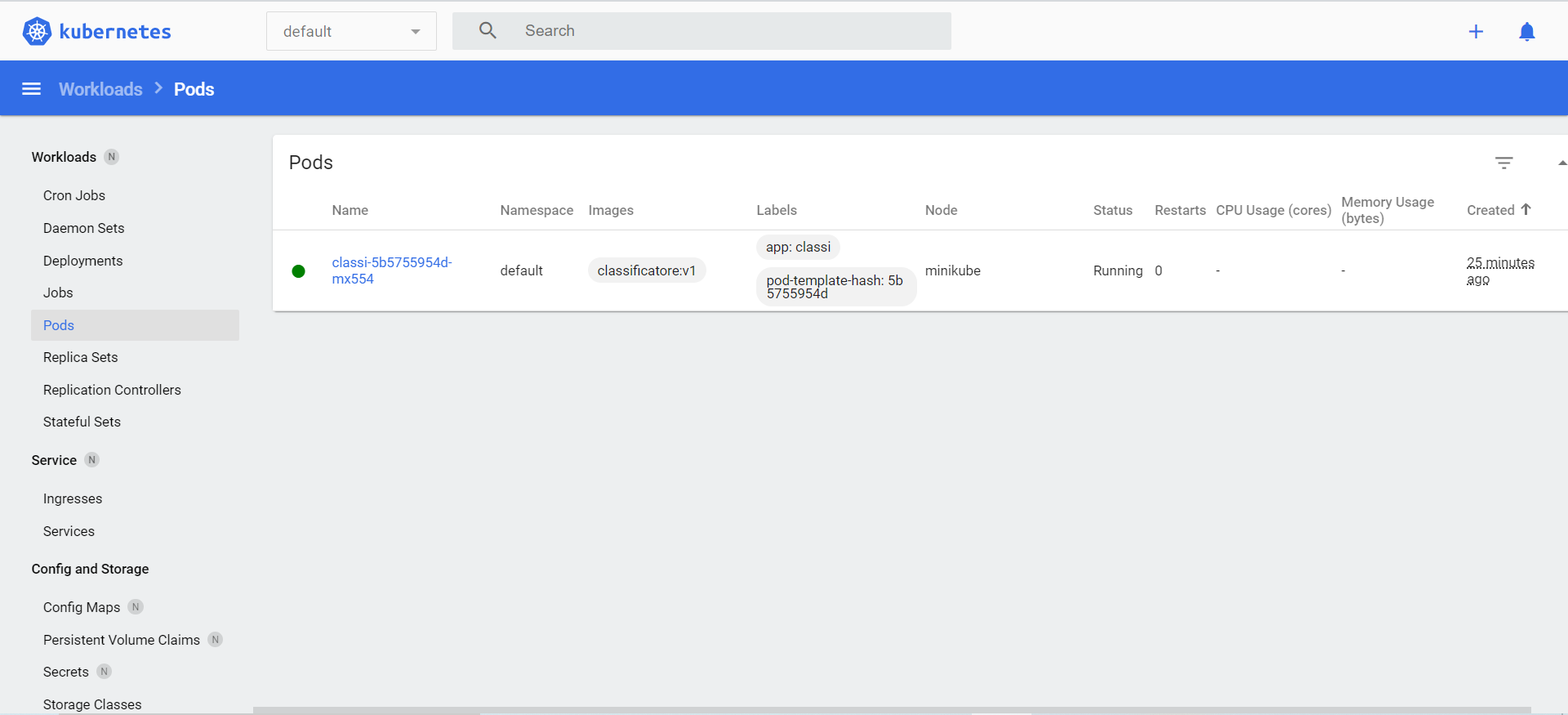Sort table by Name column header
This screenshot has width=1568, height=715.
350,210
